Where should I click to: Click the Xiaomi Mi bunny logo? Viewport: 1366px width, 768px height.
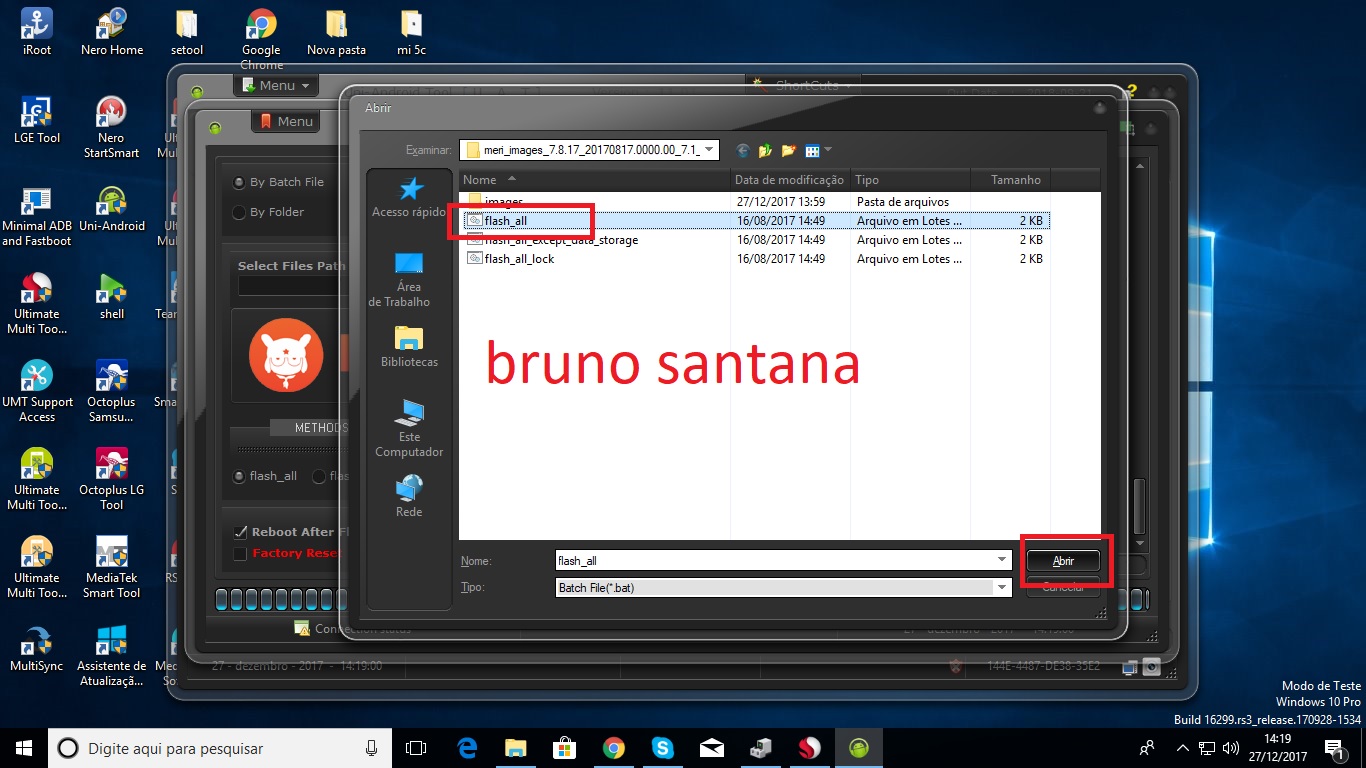(x=285, y=355)
